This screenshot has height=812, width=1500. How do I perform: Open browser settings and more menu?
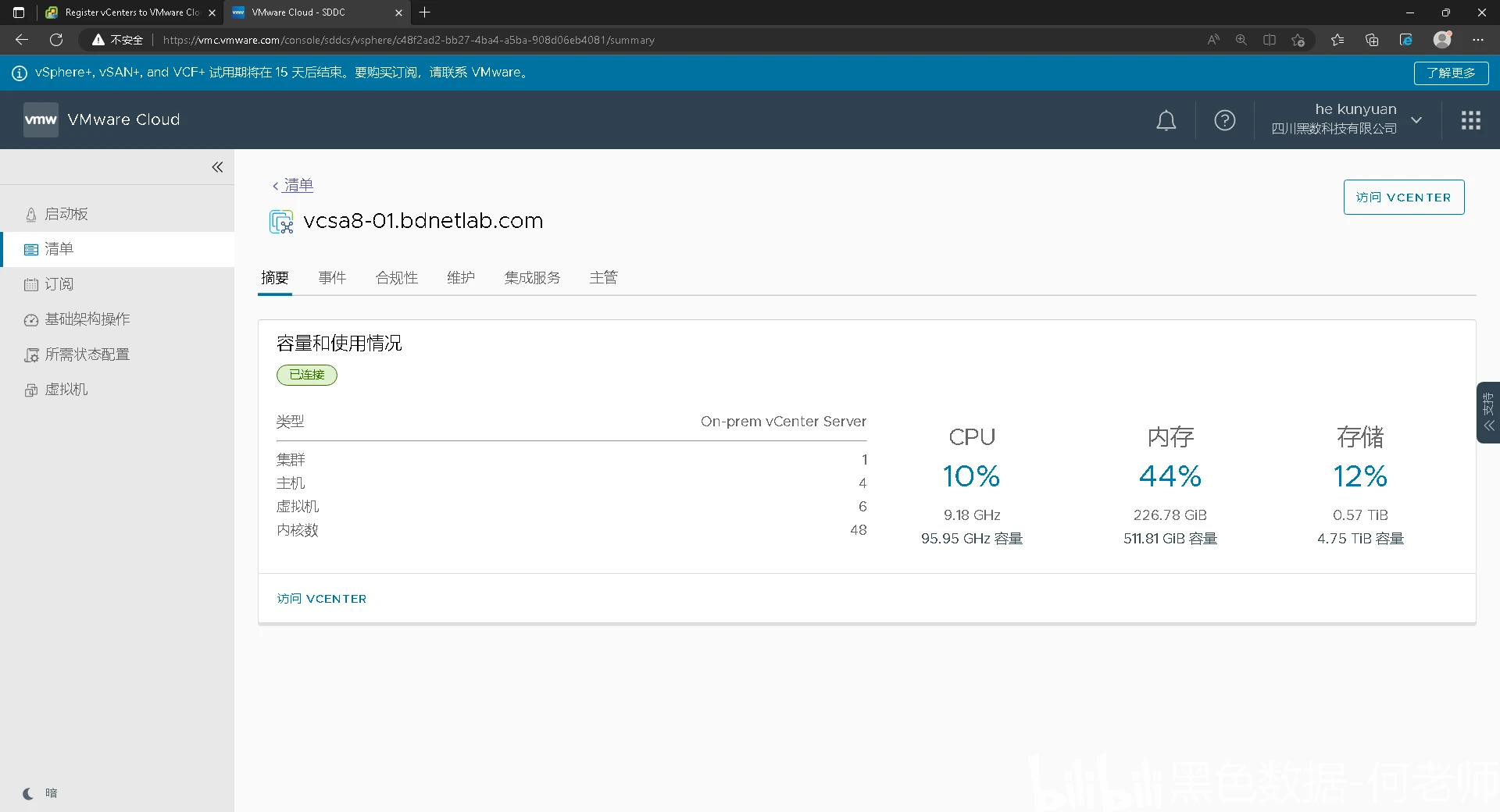1478,40
